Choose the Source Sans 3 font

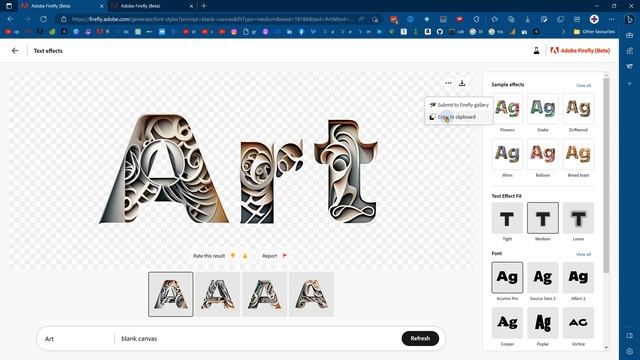coord(543,278)
